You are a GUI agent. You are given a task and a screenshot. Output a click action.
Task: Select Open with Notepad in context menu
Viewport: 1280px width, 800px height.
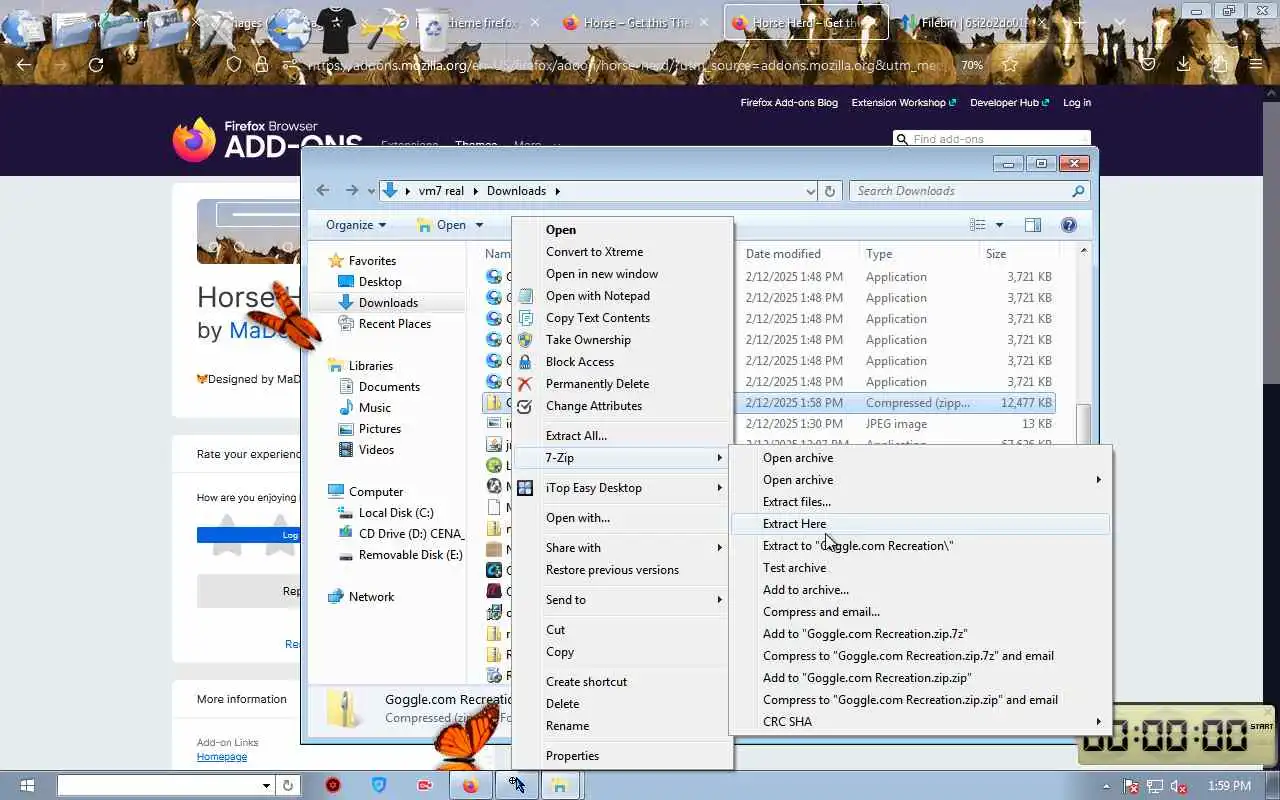point(597,296)
